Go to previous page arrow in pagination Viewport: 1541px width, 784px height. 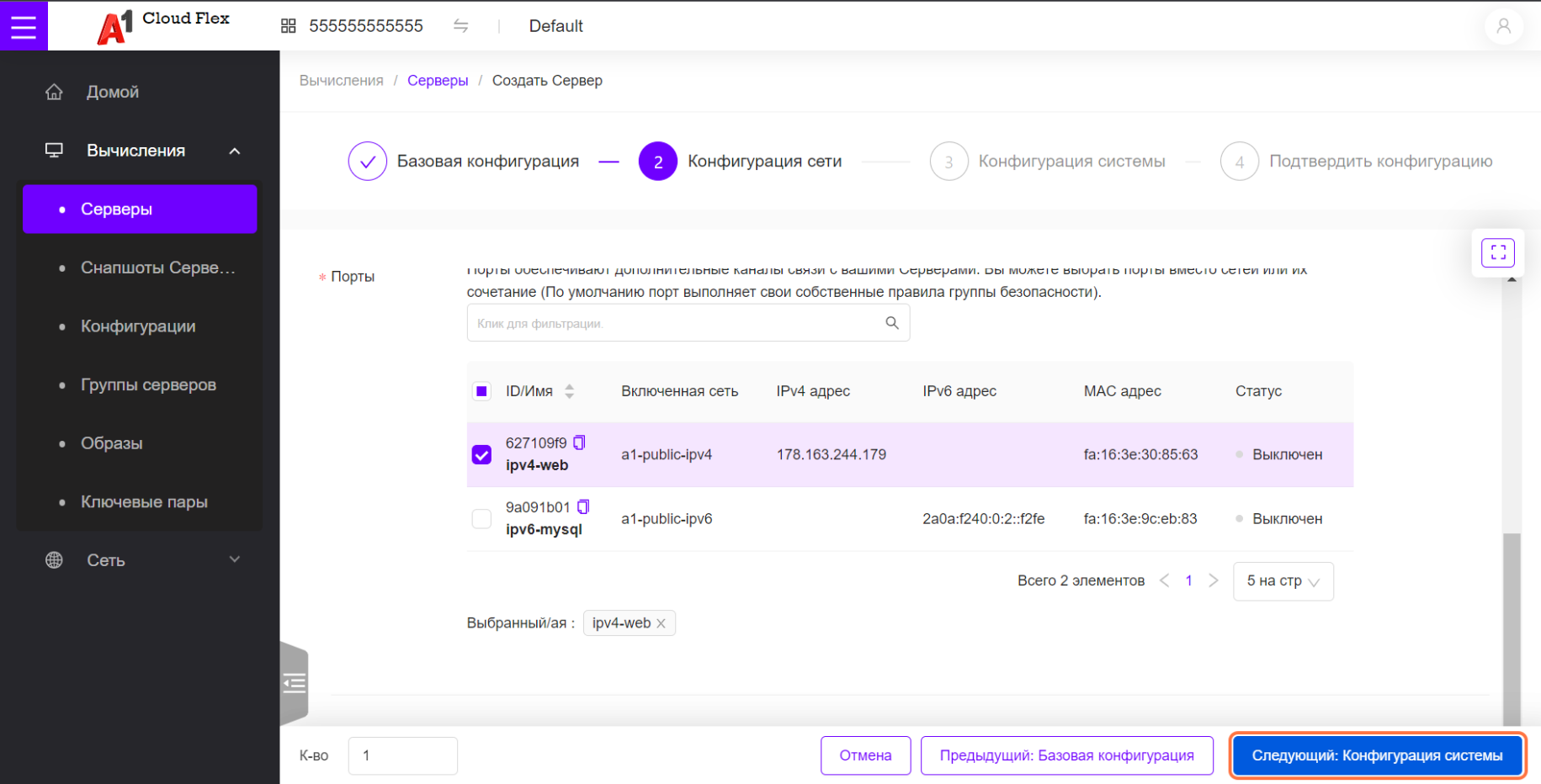[x=1164, y=580]
